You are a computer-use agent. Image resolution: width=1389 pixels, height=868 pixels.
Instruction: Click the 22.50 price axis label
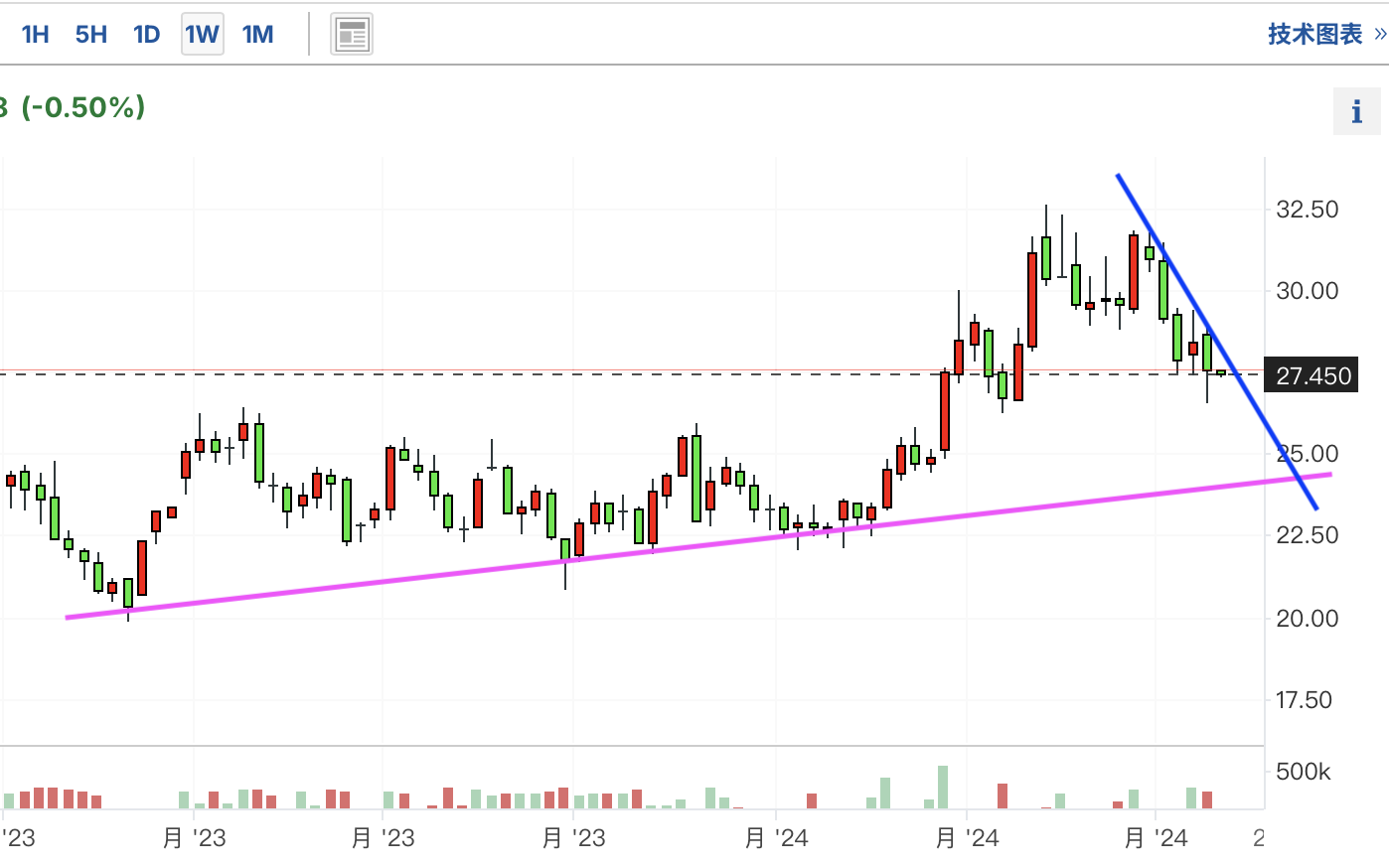[1307, 534]
